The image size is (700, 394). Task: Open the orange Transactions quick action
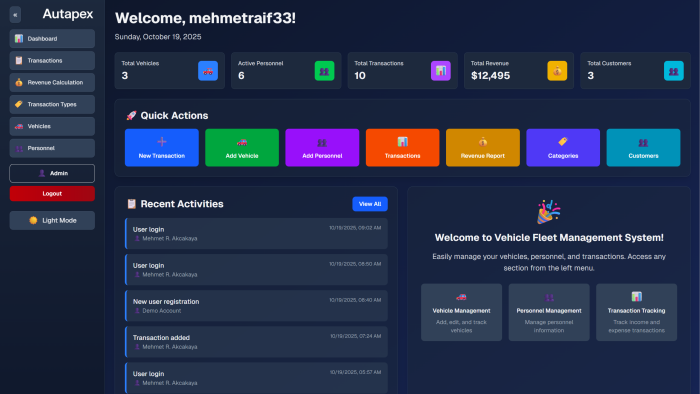(x=403, y=148)
